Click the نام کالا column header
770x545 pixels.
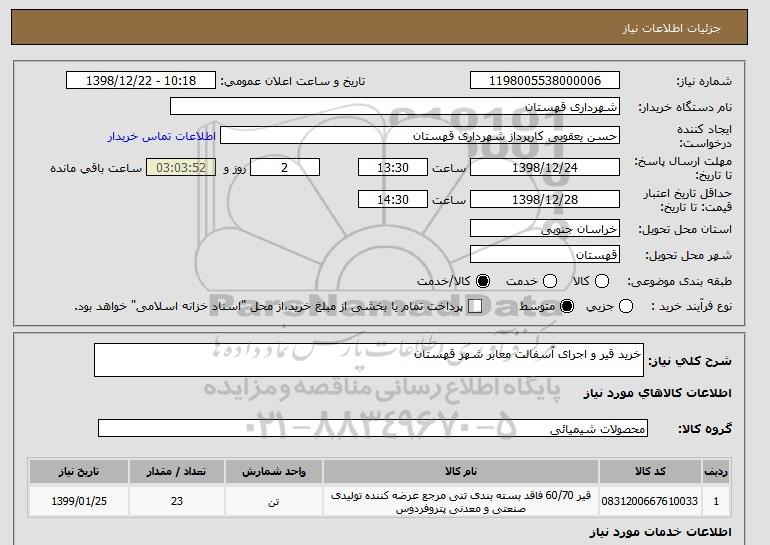pyautogui.click(x=461, y=471)
